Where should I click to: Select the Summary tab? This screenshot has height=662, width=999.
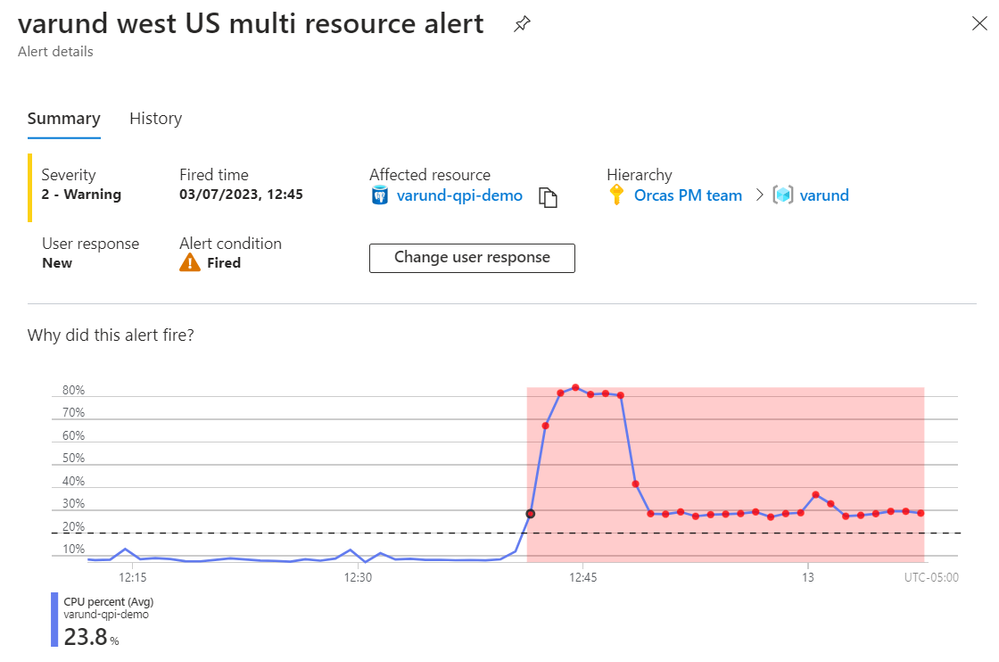[64, 118]
